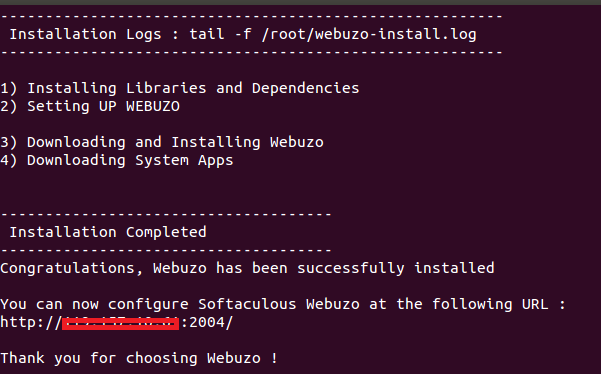
Task: Select the 'Setting UP WEBUZO' step line
Action: [x=90, y=106]
